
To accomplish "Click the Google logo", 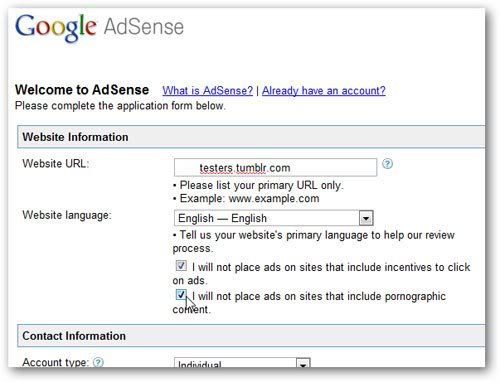I will click(x=56, y=28).
